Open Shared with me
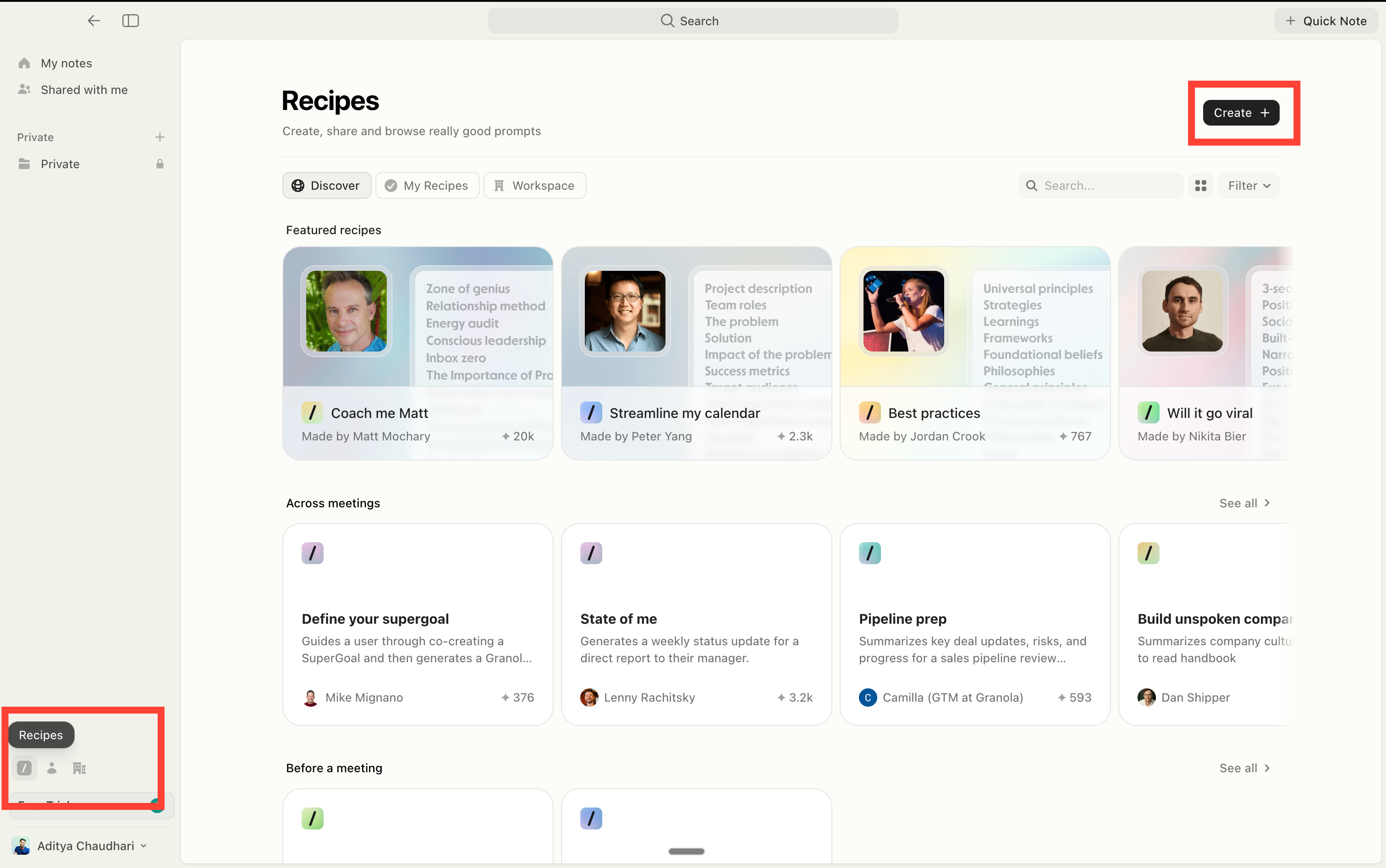Screen dimensions: 1386x868 (84, 90)
